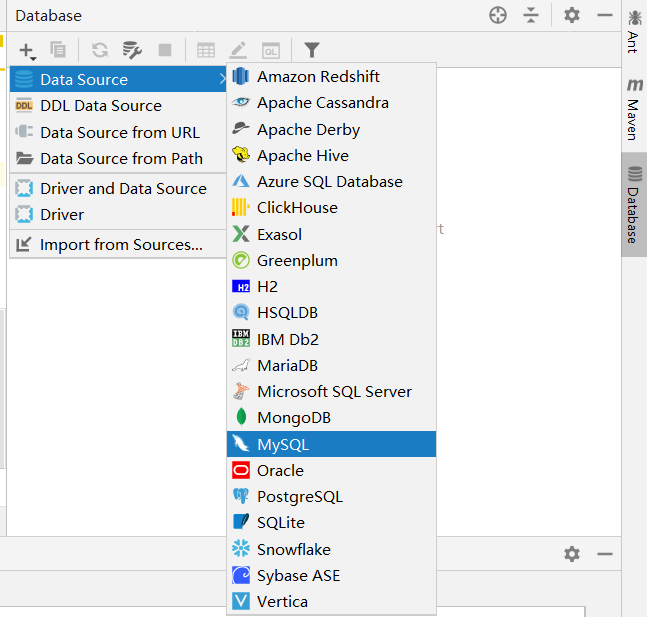Hide the Database tool window
The image size is (648, 618).
pos(605,15)
